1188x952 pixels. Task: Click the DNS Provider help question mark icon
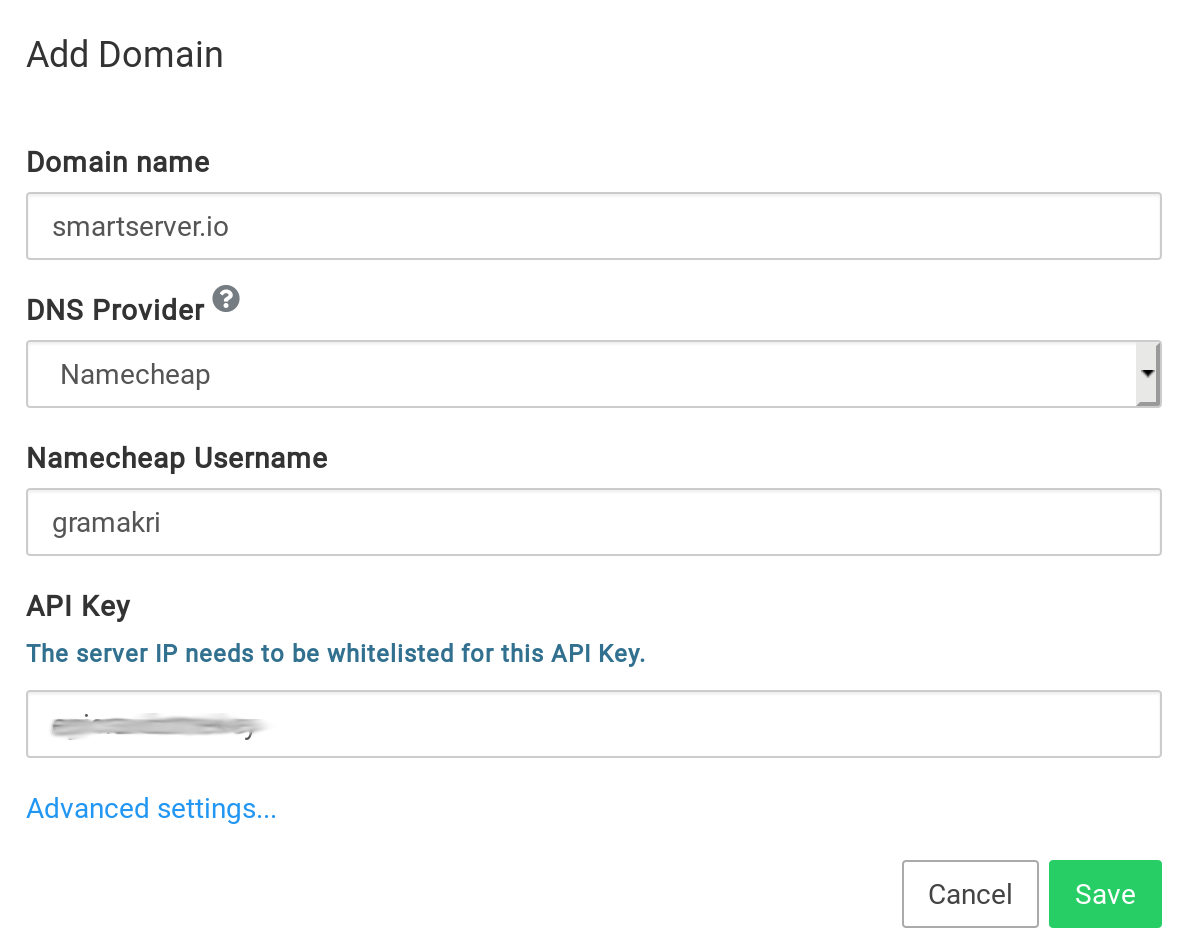coord(227,299)
